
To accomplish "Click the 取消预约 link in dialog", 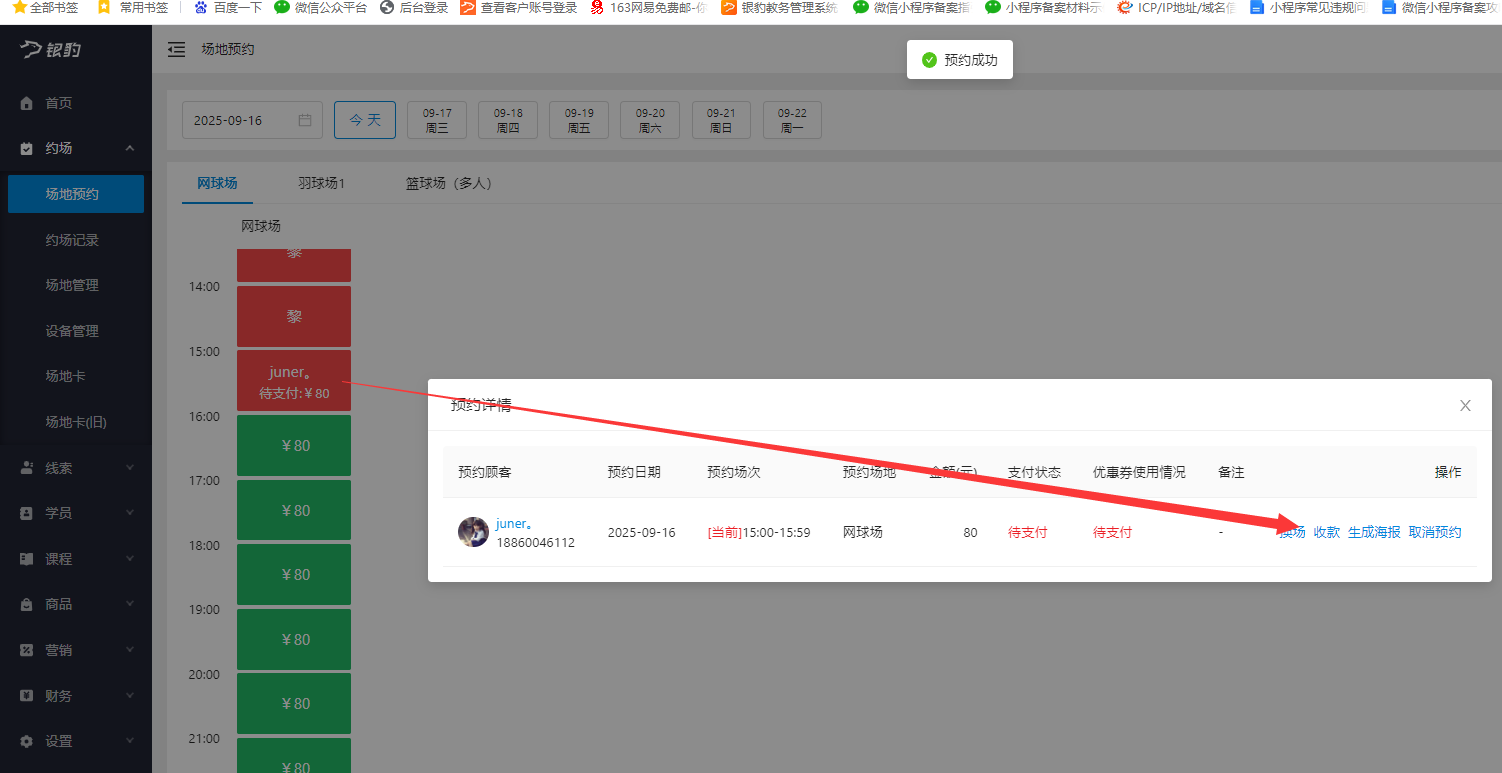I will (x=1435, y=532).
